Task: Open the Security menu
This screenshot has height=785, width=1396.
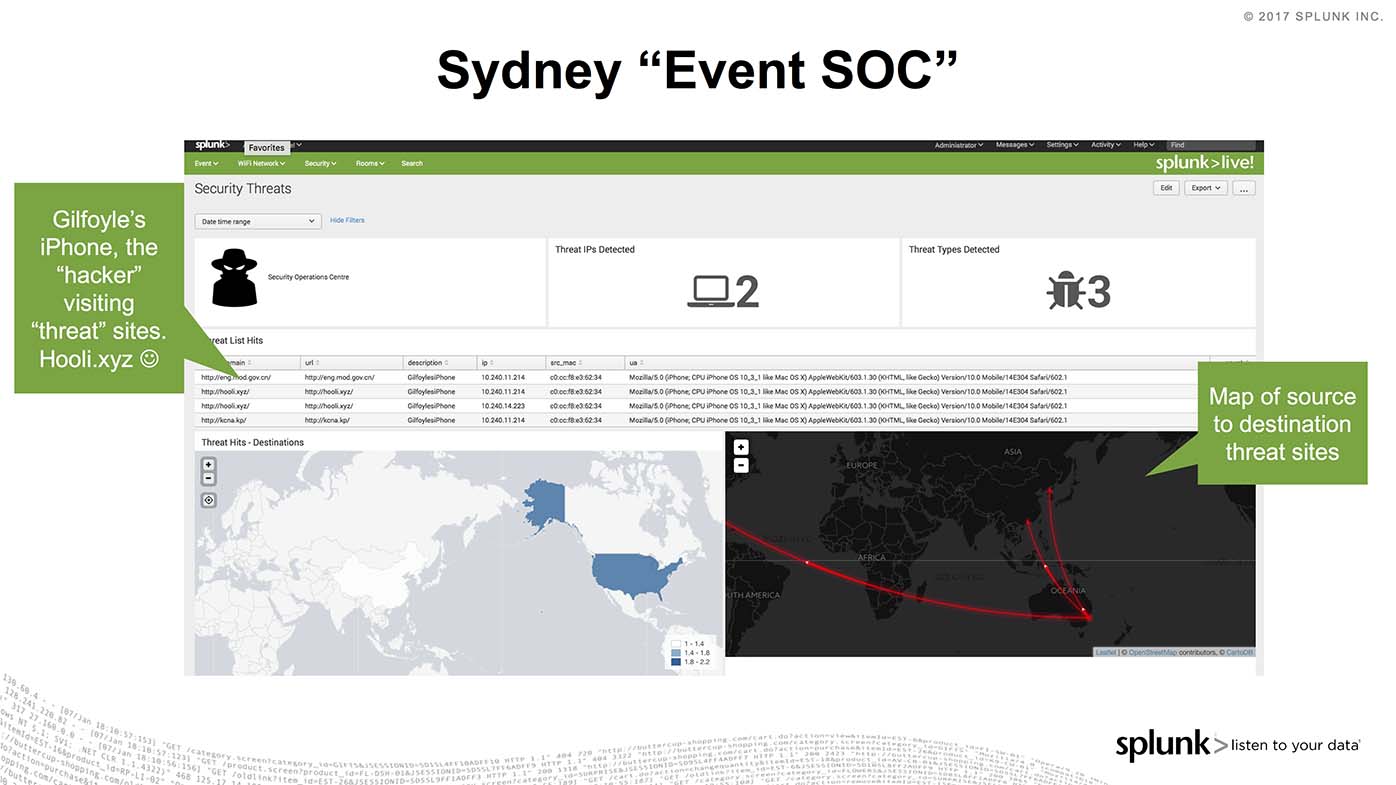Action: click(320, 163)
